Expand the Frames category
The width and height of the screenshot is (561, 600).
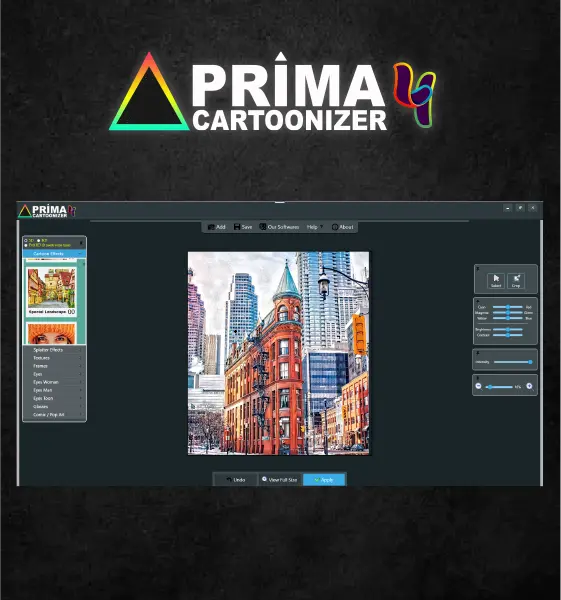(54, 366)
